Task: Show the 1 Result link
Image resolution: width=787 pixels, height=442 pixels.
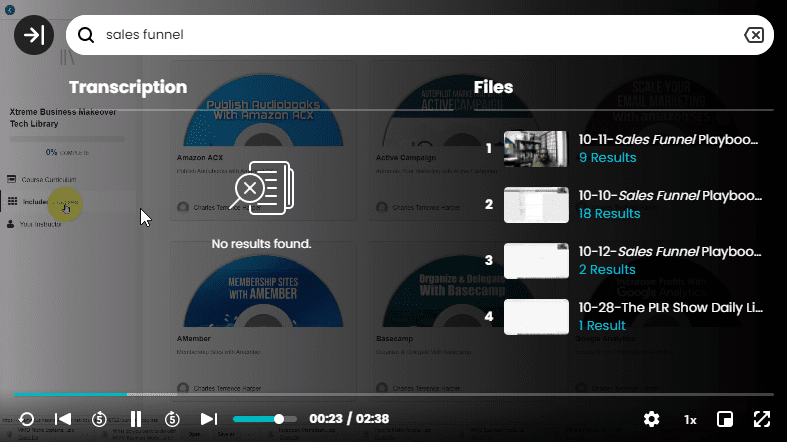Action: pos(602,326)
